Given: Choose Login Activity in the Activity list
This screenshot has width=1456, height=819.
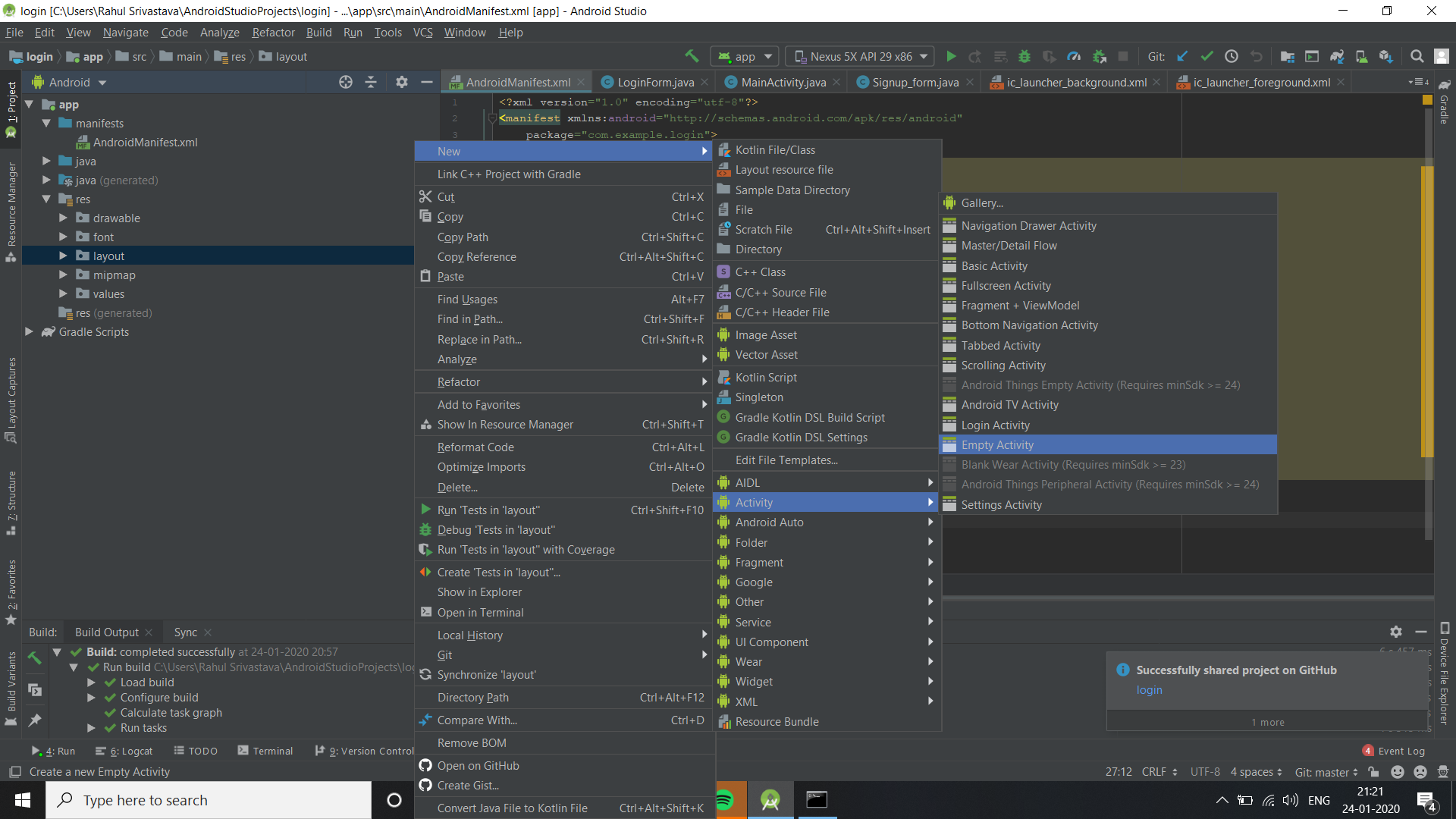Looking at the screenshot, I should (994, 425).
